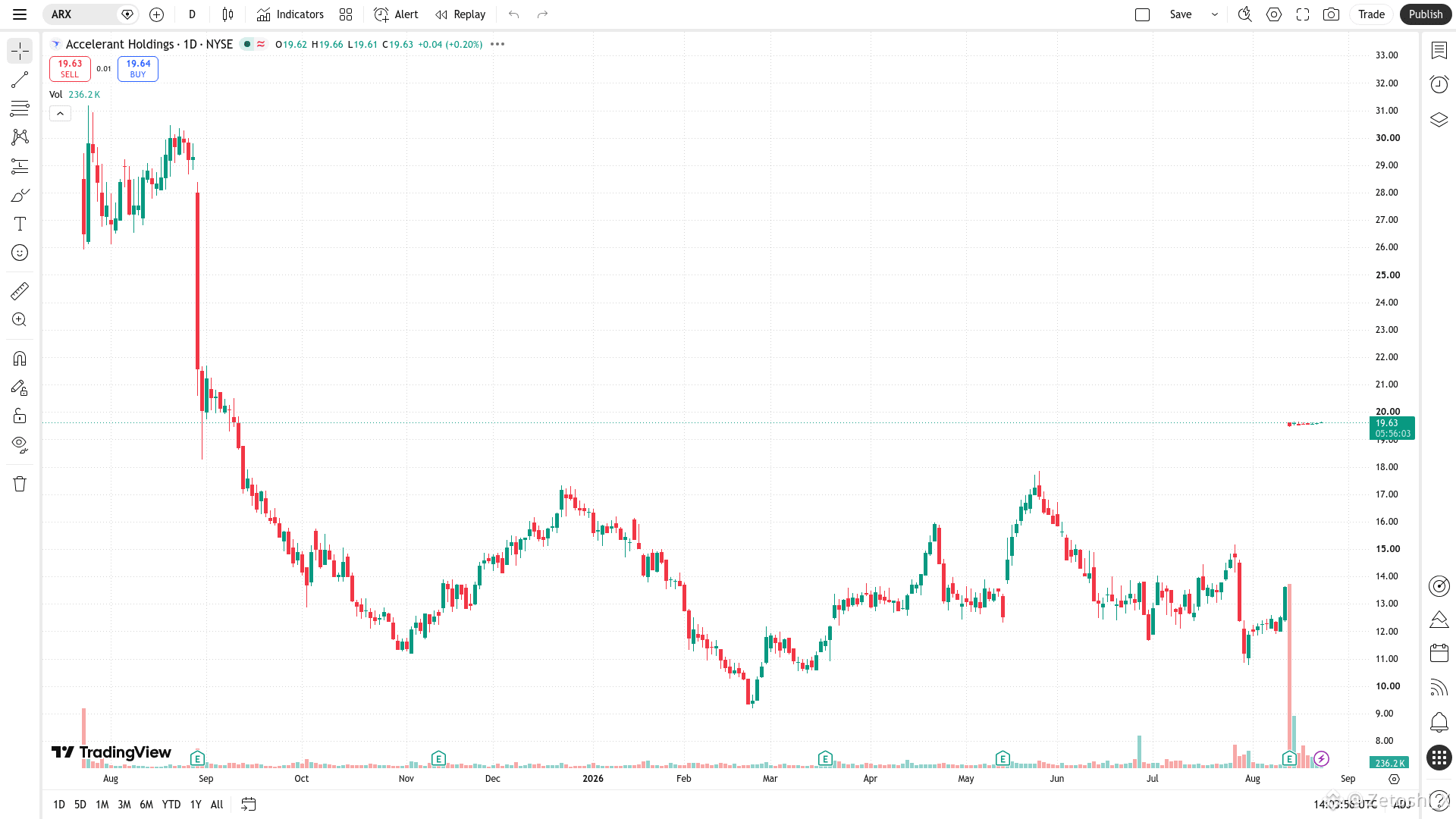Collapse the indicator legend chevron
The width and height of the screenshot is (1456, 819).
pos(60,114)
